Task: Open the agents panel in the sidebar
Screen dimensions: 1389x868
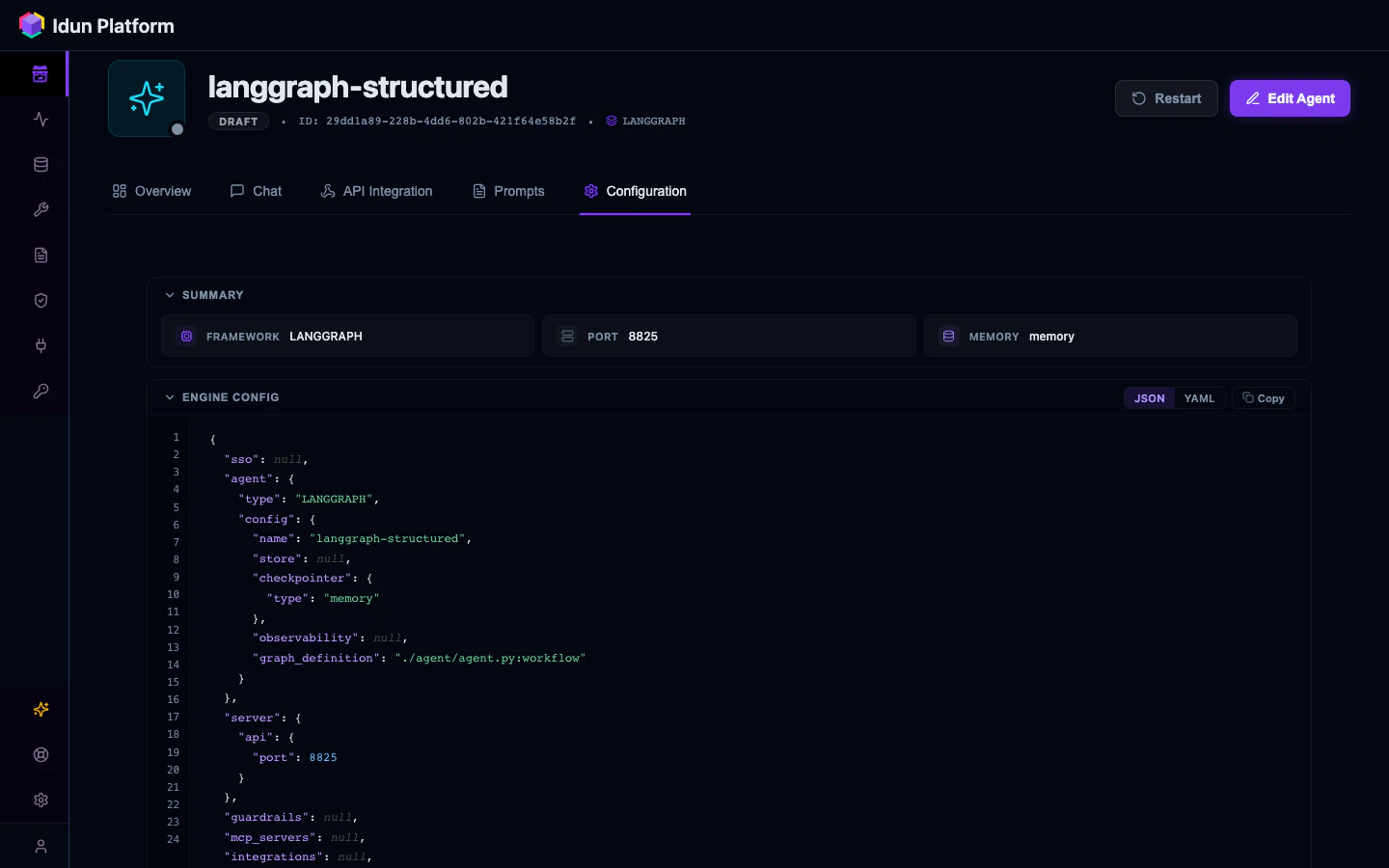Action: coord(41,73)
